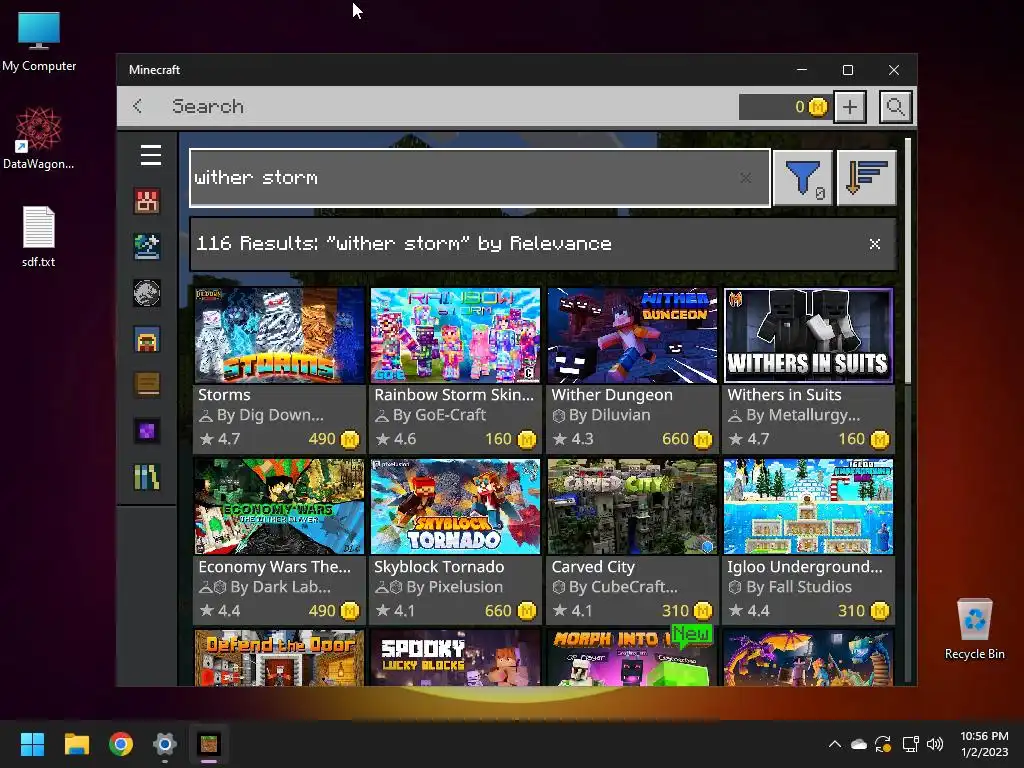Open Settings from the taskbar
Screen dimensions: 1024x768
tap(165, 744)
